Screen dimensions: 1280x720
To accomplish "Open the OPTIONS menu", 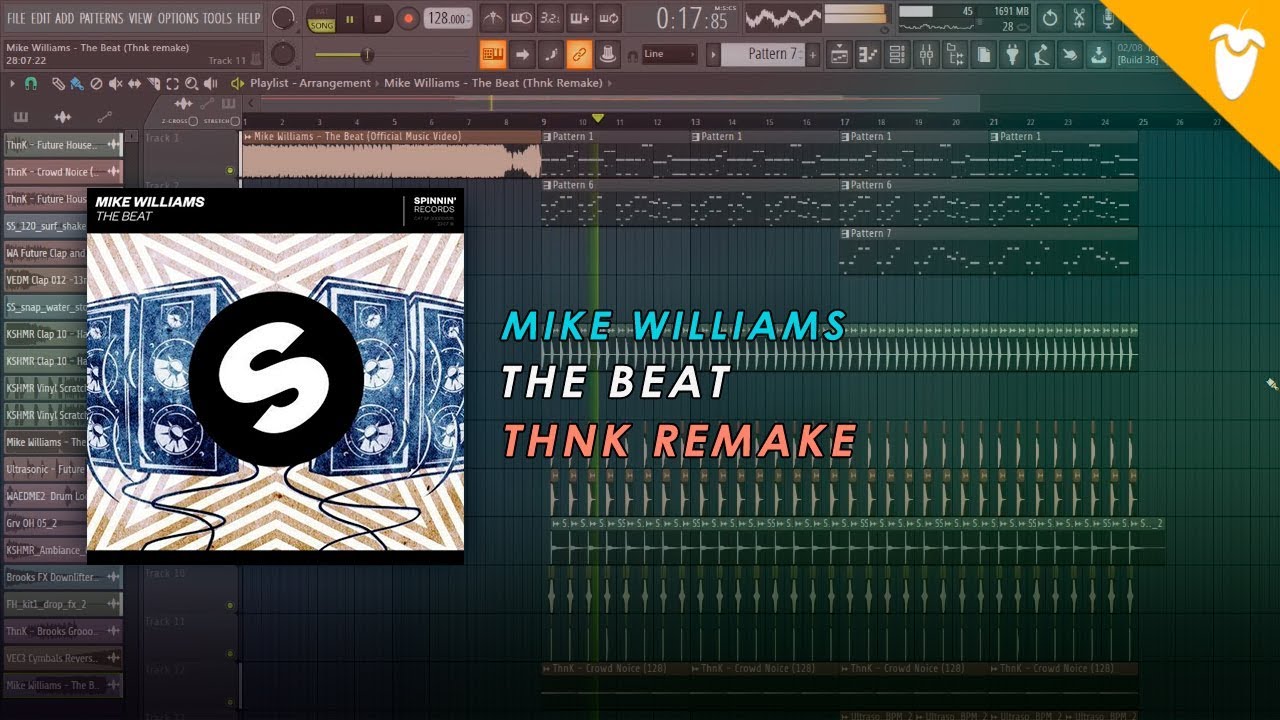I will pos(178,18).
